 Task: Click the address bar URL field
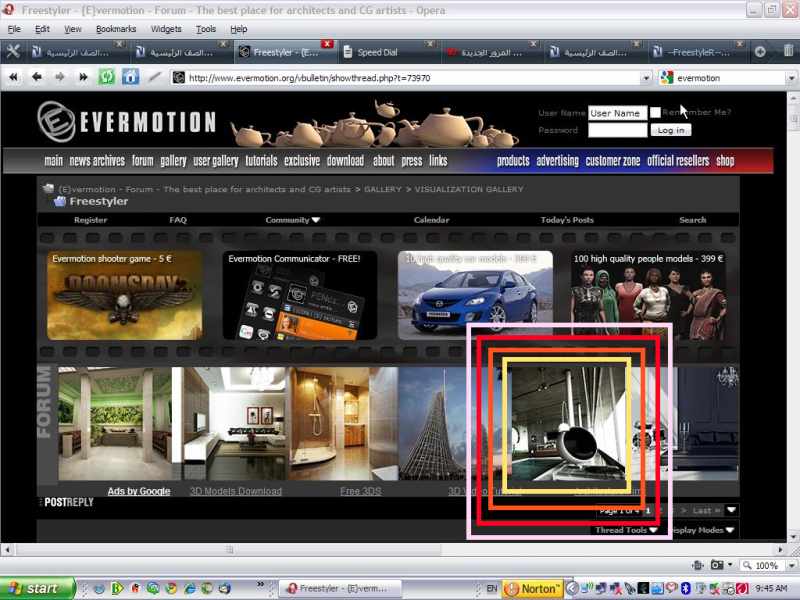click(x=412, y=78)
